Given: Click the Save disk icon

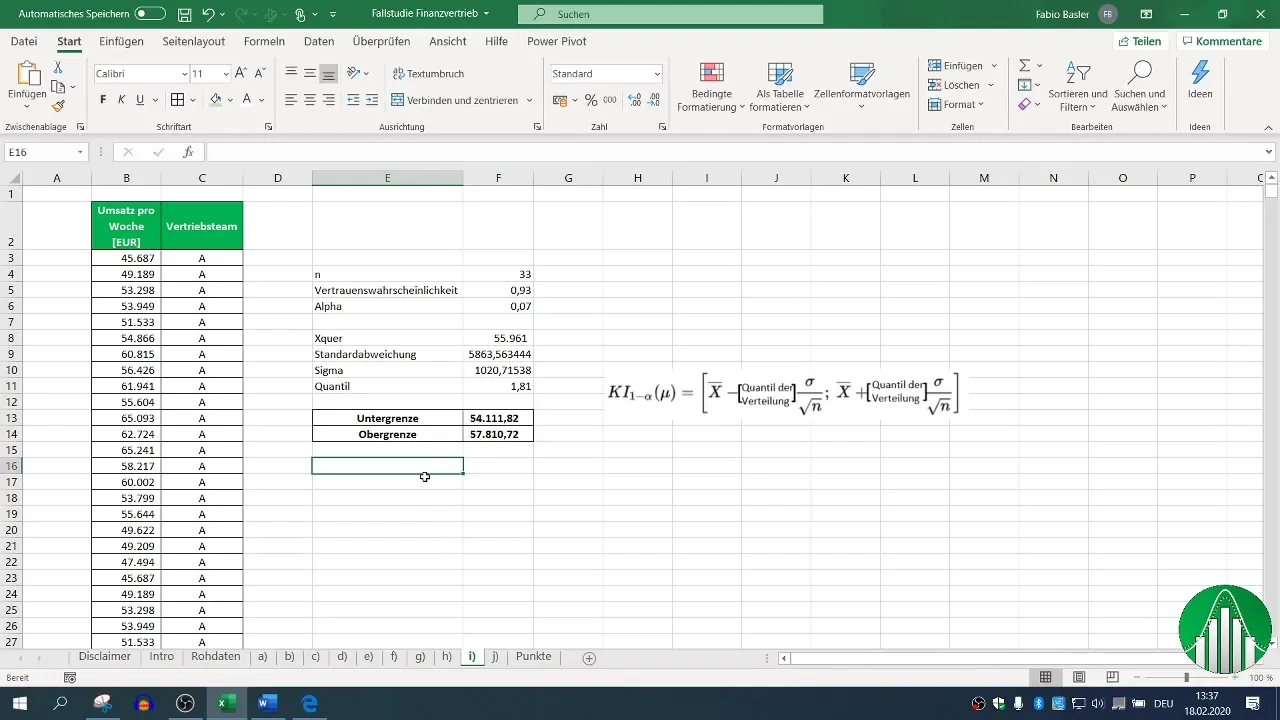Looking at the screenshot, I should click(185, 14).
